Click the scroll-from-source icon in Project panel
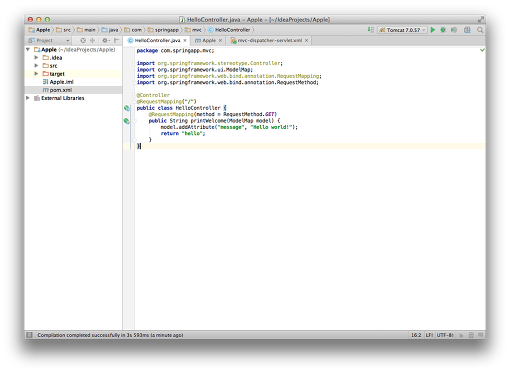The width and height of the screenshot is (510, 373). 83,40
